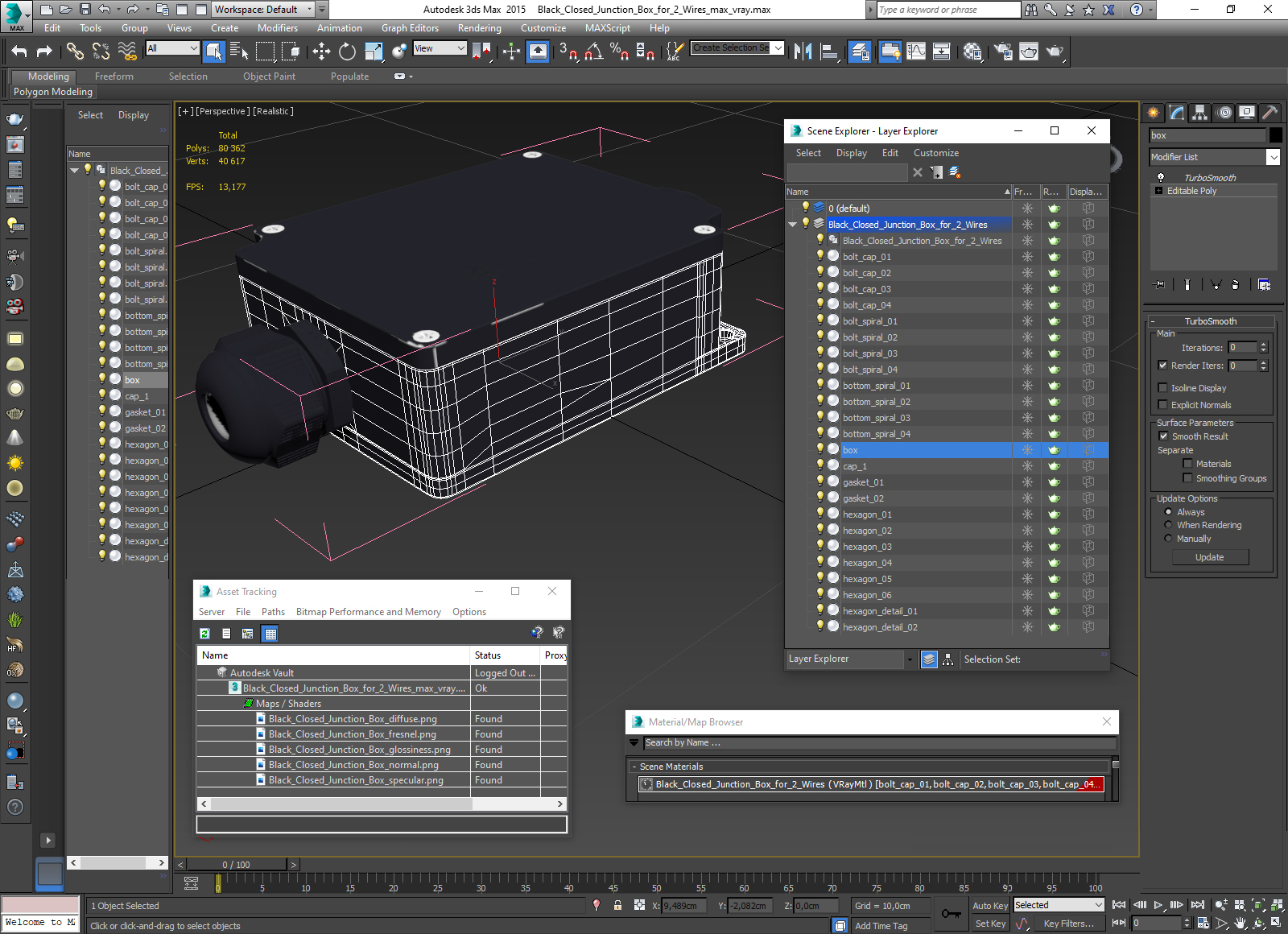The width and height of the screenshot is (1288, 934).
Task: Toggle visibility bulb of gasket_01 in Layer Explorer
Action: (820, 481)
